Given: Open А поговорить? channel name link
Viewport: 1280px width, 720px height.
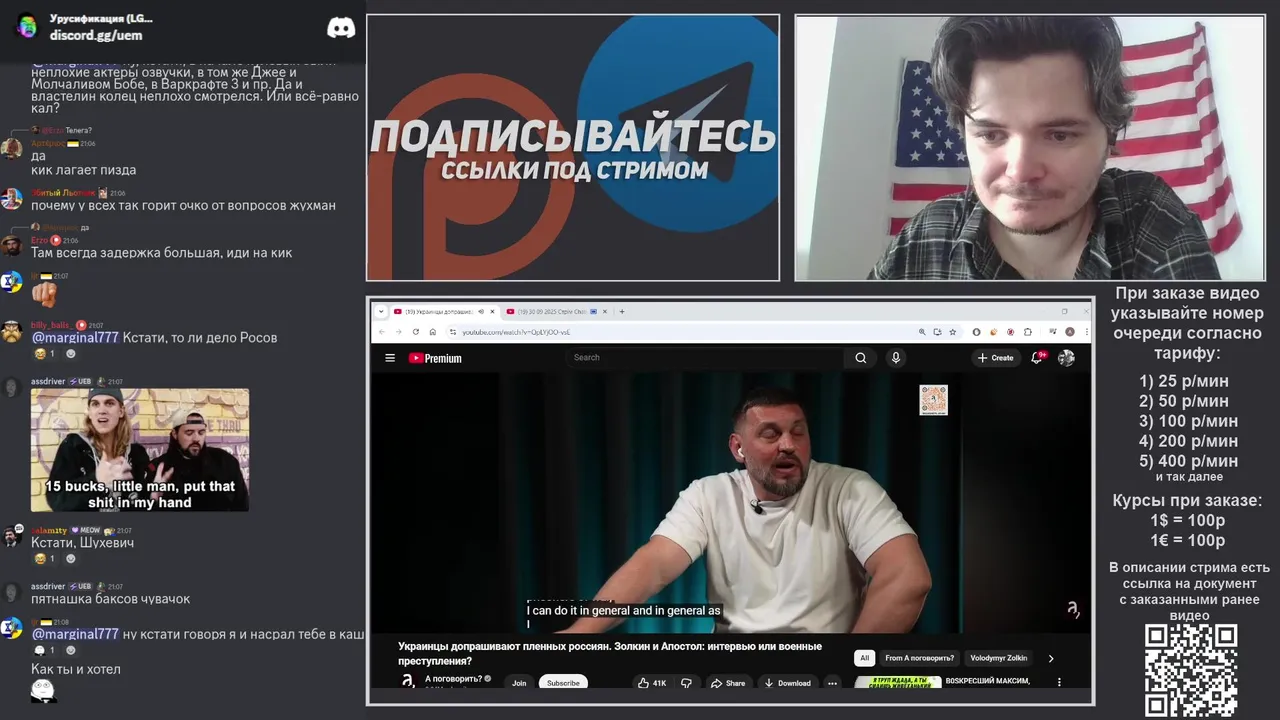Looking at the screenshot, I should click(453, 678).
